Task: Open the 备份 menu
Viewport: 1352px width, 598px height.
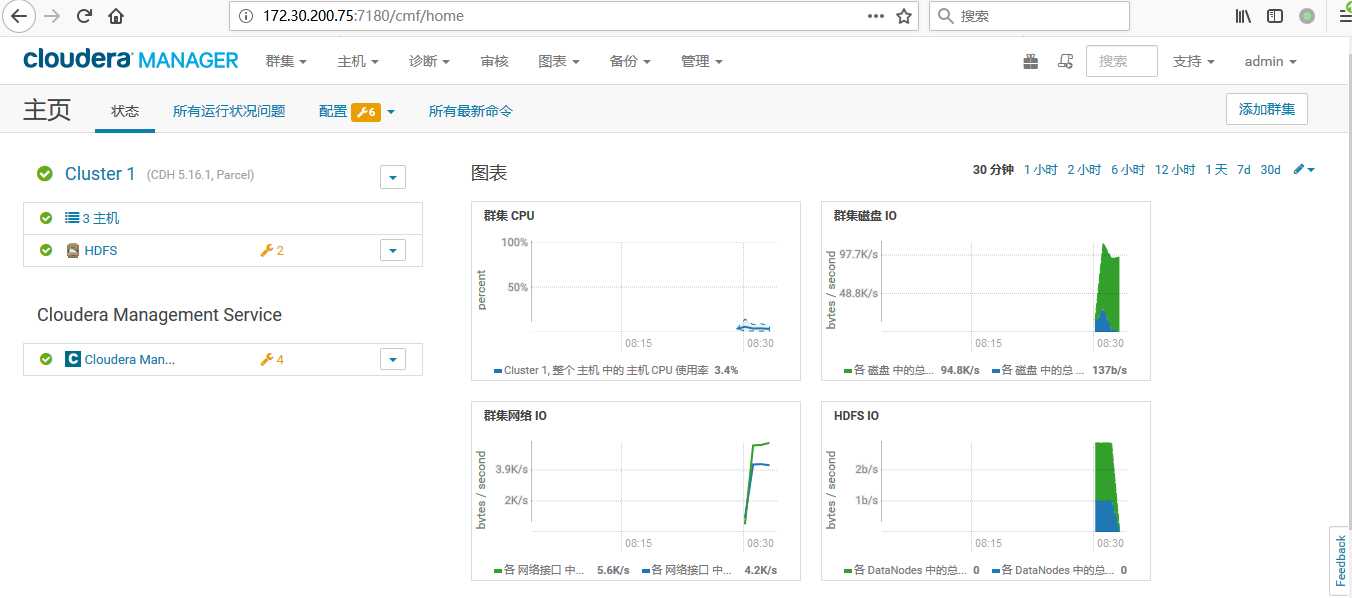Action: 630,61
